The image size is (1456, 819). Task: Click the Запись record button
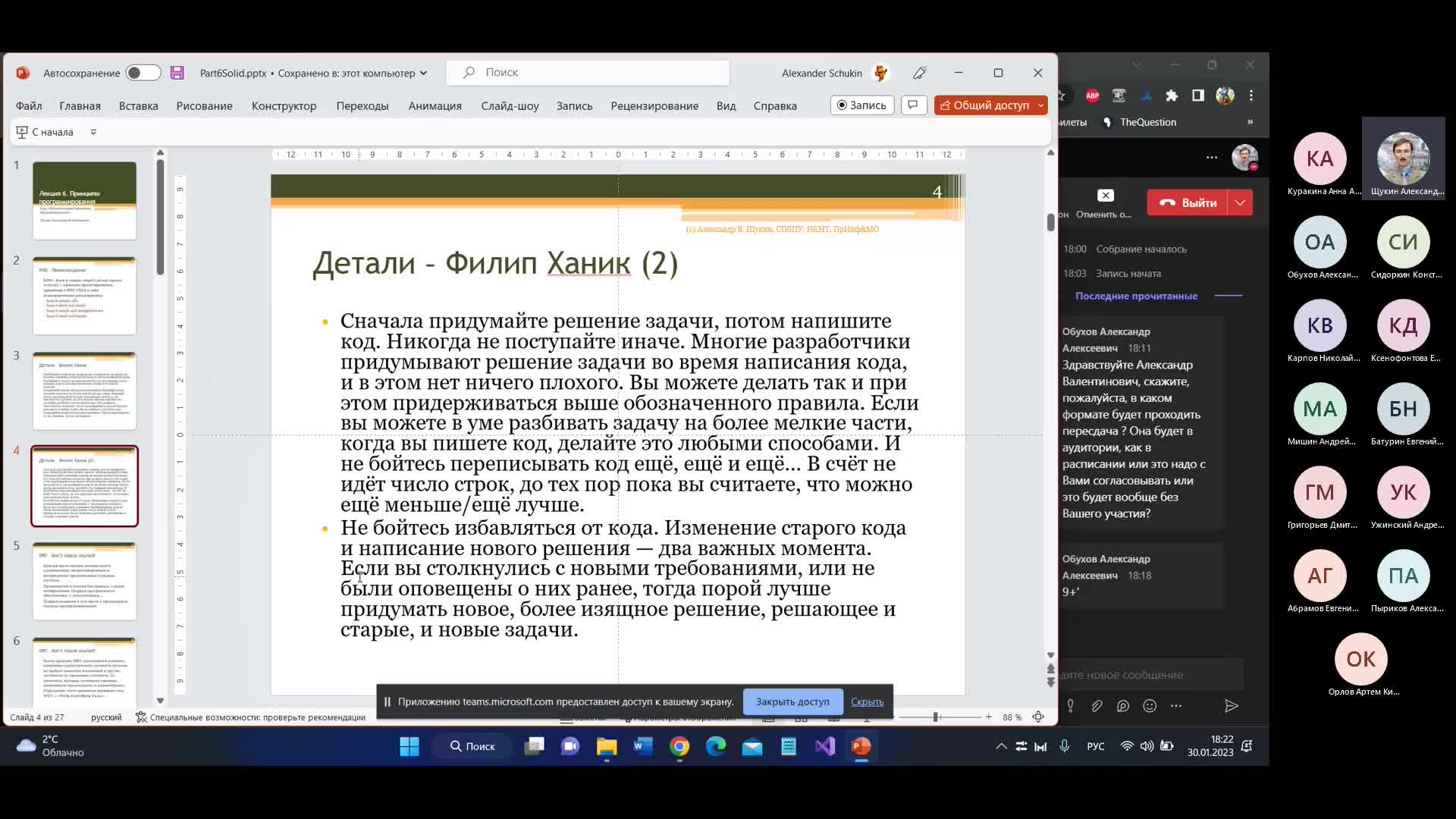[862, 105]
